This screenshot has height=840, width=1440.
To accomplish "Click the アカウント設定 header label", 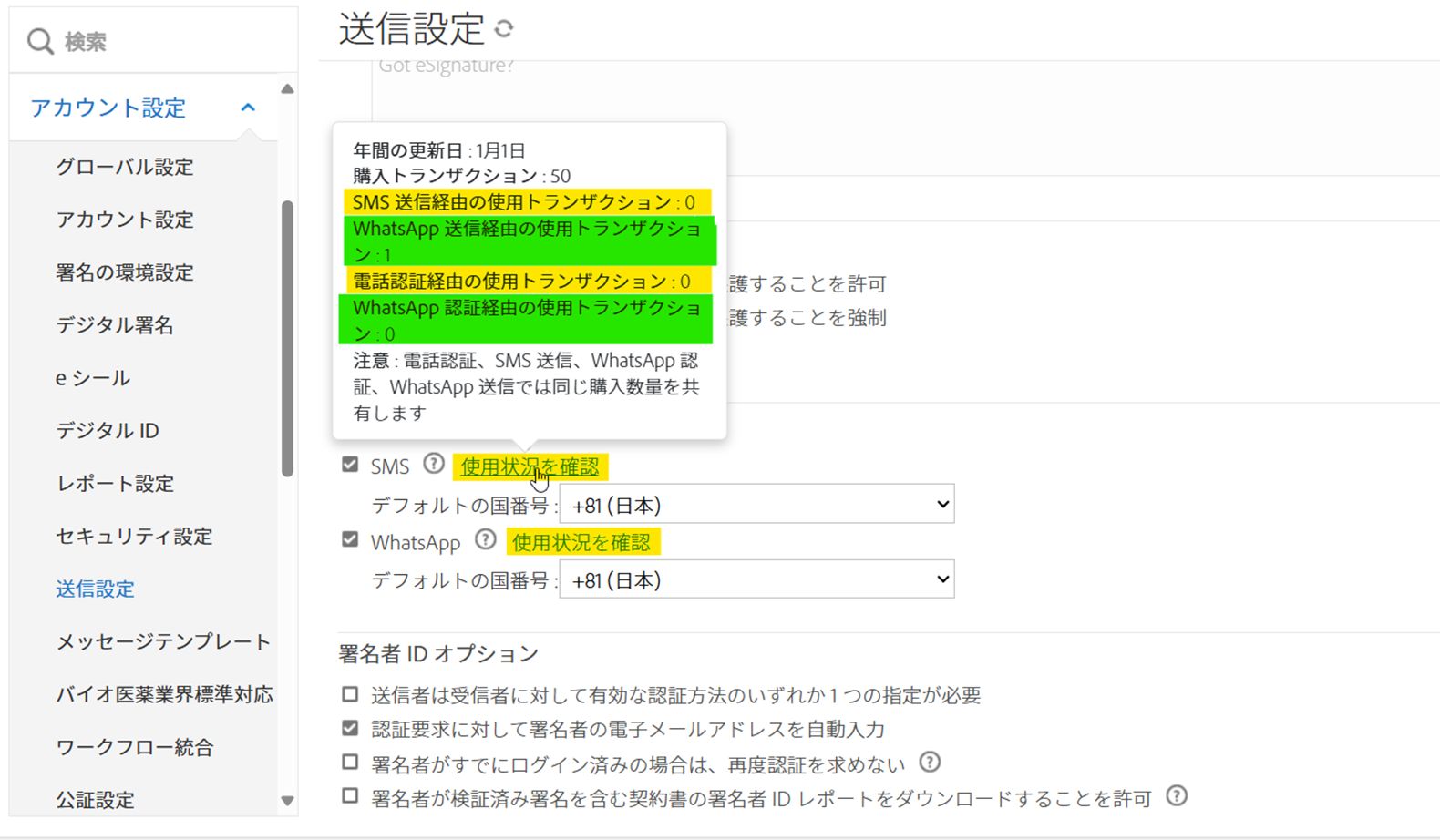I will click(x=108, y=108).
